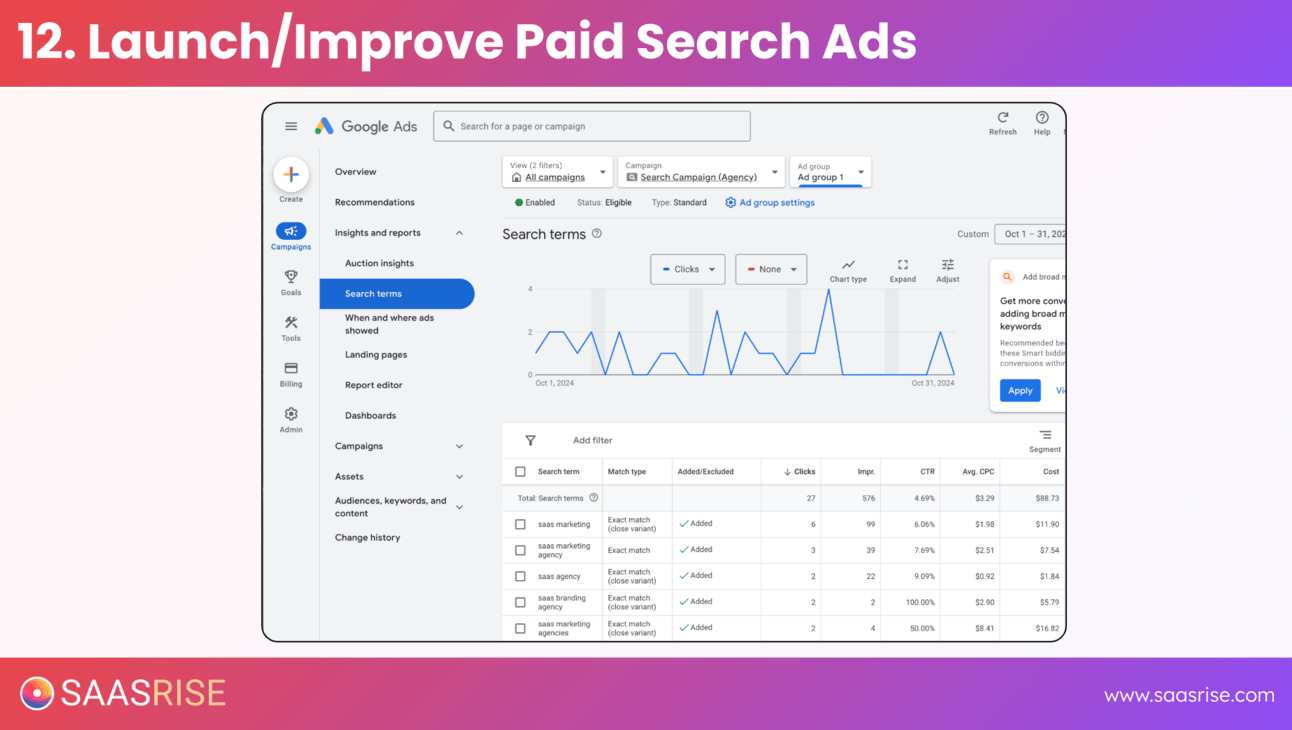1292x730 pixels.
Task: Select Search terms in sidebar
Action: [397, 294]
